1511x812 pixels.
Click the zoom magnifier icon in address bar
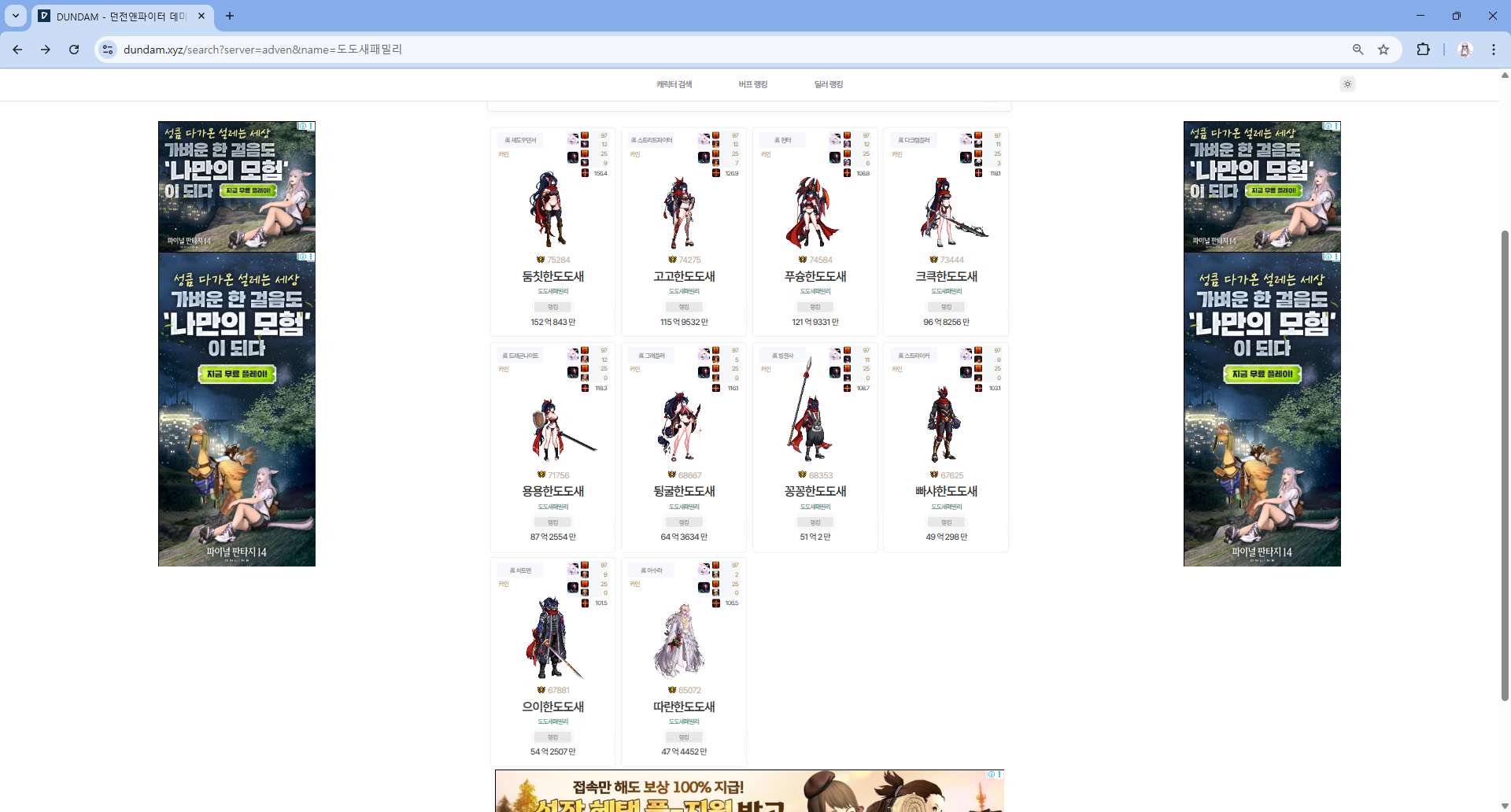(1358, 50)
